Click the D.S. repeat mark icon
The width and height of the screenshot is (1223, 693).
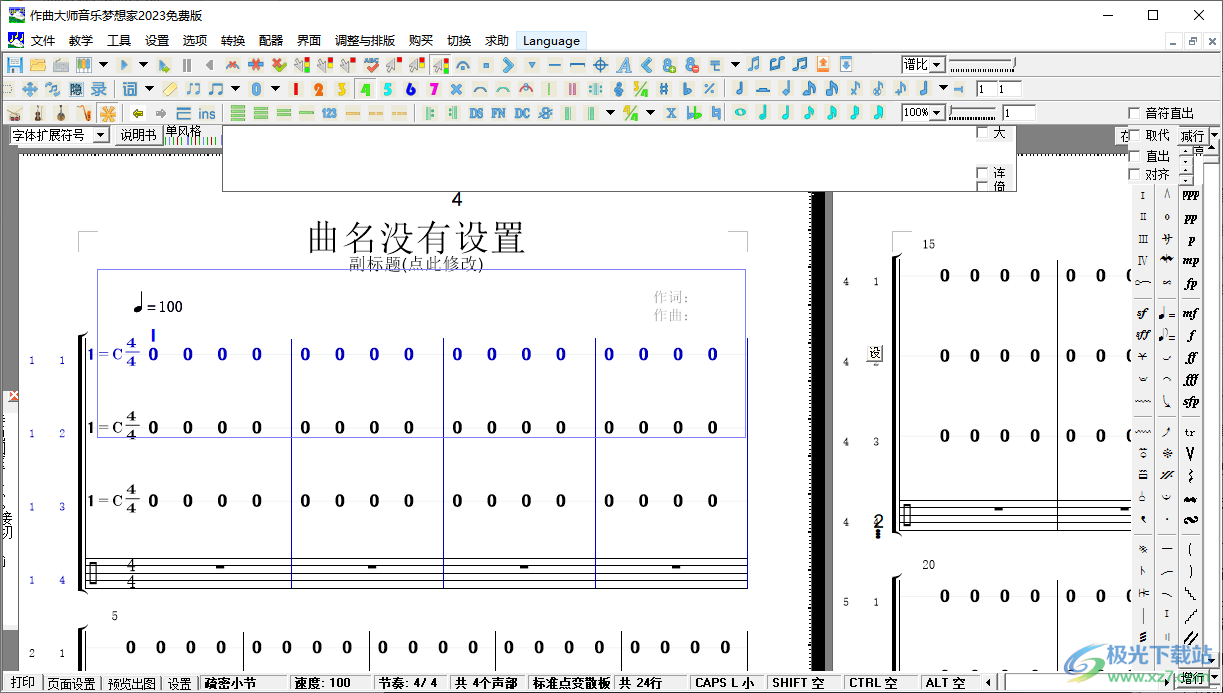click(x=476, y=112)
